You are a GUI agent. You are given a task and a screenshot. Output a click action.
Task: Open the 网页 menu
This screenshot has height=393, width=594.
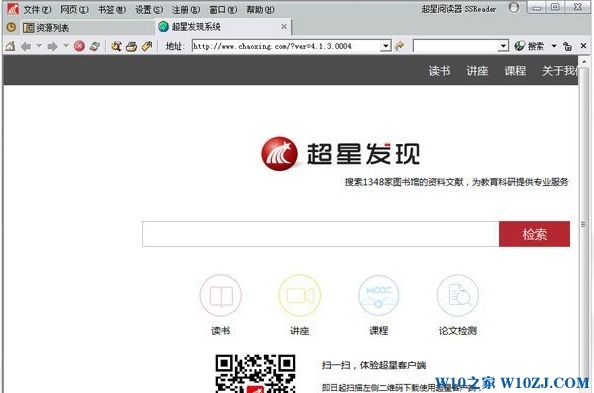pyautogui.click(x=74, y=9)
